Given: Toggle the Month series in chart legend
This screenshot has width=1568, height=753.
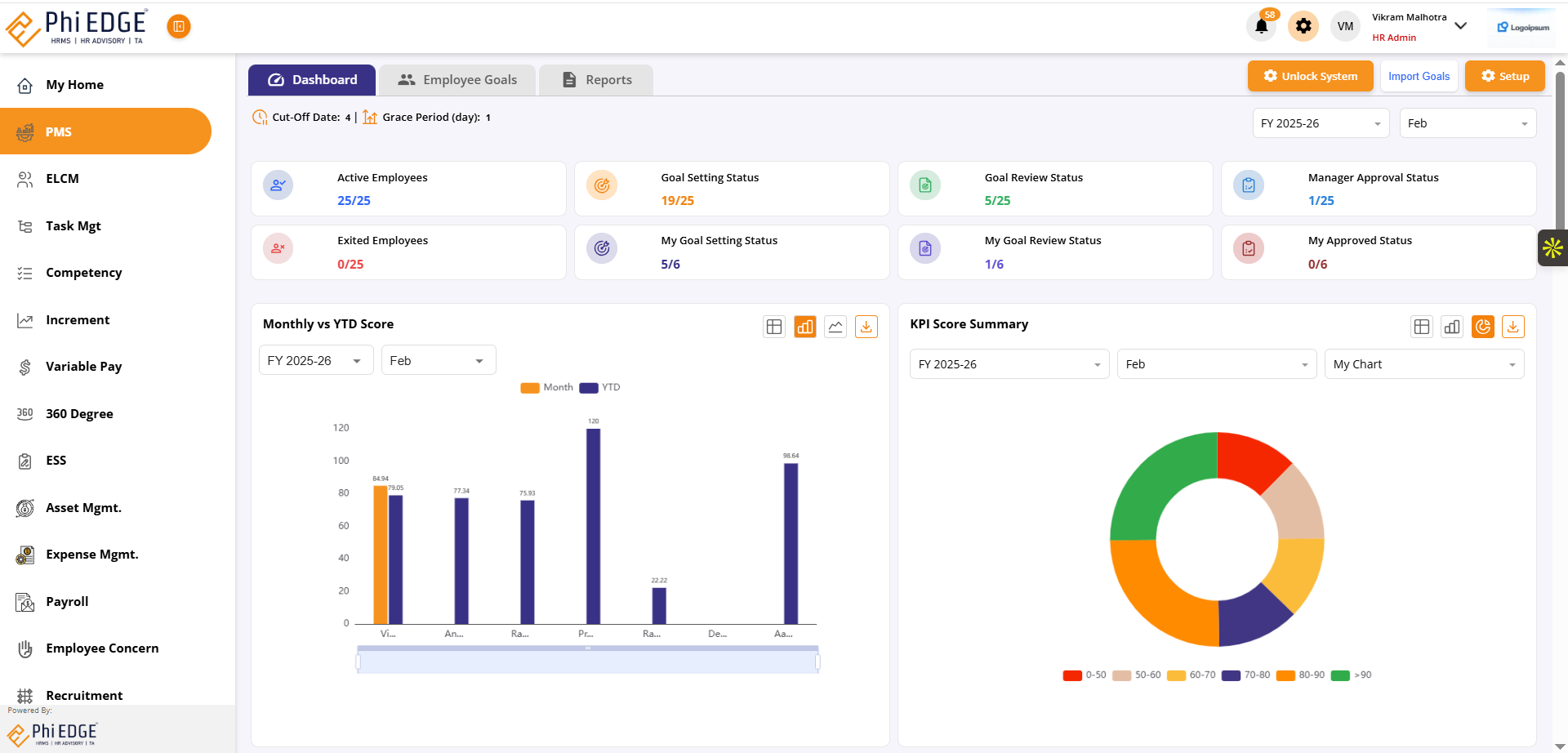Looking at the screenshot, I should [547, 388].
